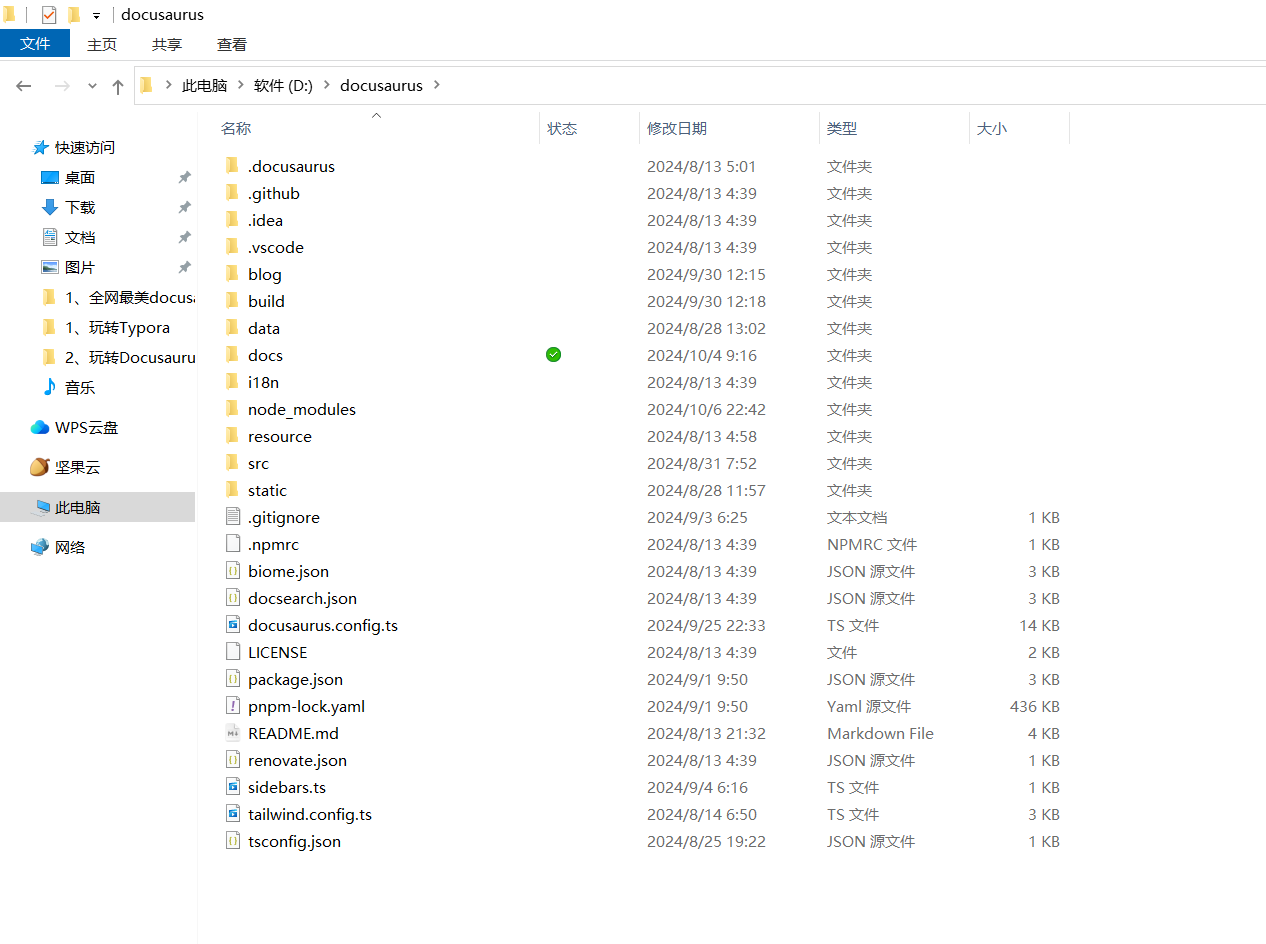The height and width of the screenshot is (944, 1266).
Task: Select the .idea folder
Action: [265, 220]
